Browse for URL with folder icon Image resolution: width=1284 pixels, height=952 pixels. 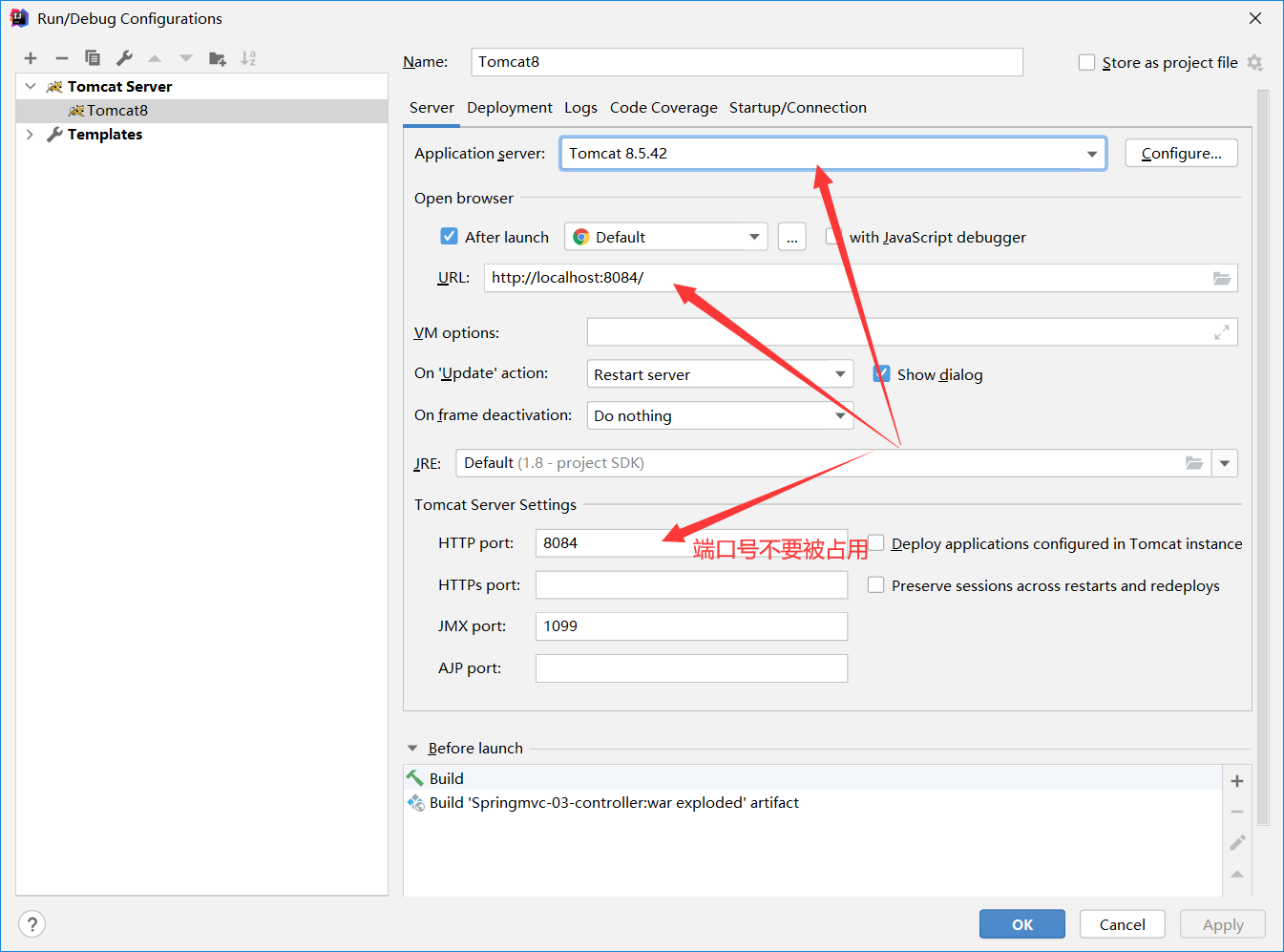coord(1221,278)
